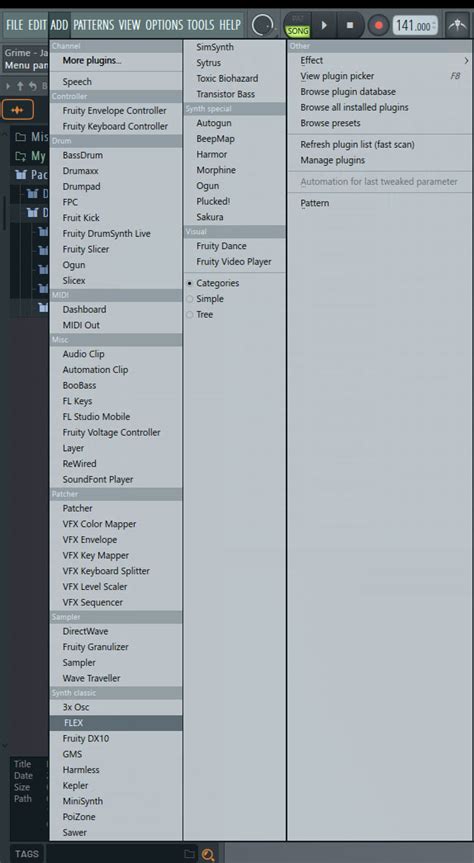Open the PATTERNS menu
Viewport: 474px width, 863px height.
coord(94,25)
